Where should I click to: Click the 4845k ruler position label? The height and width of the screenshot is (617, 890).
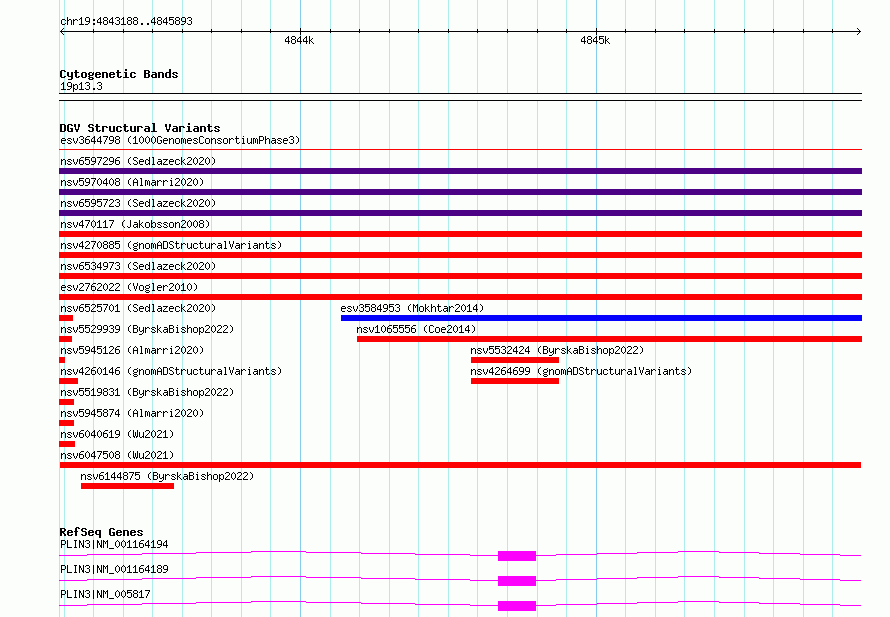[595, 40]
